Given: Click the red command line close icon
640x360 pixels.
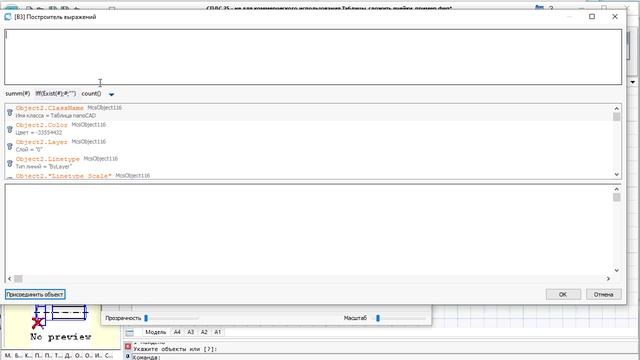Looking at the screenshot, I should [x=128, y=347].
